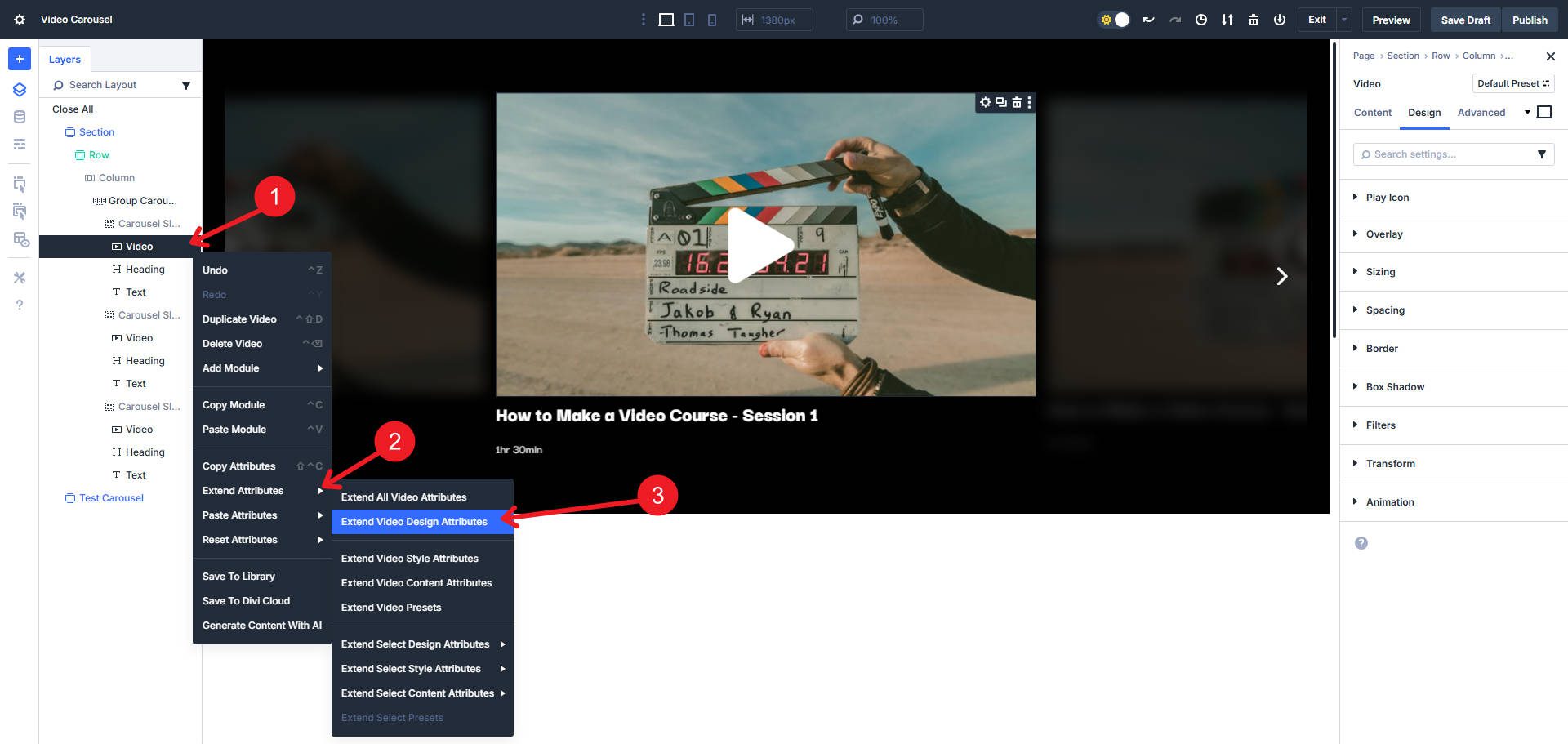Image resolution: width=1568 pixels, height=744 pixels.
Task: Click Save Draft
Action: 1464,19
